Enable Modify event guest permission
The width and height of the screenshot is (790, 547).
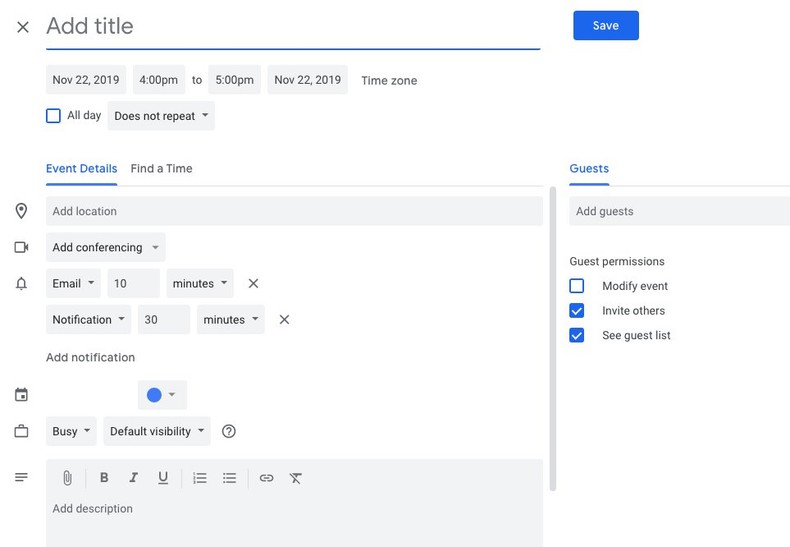577,286
